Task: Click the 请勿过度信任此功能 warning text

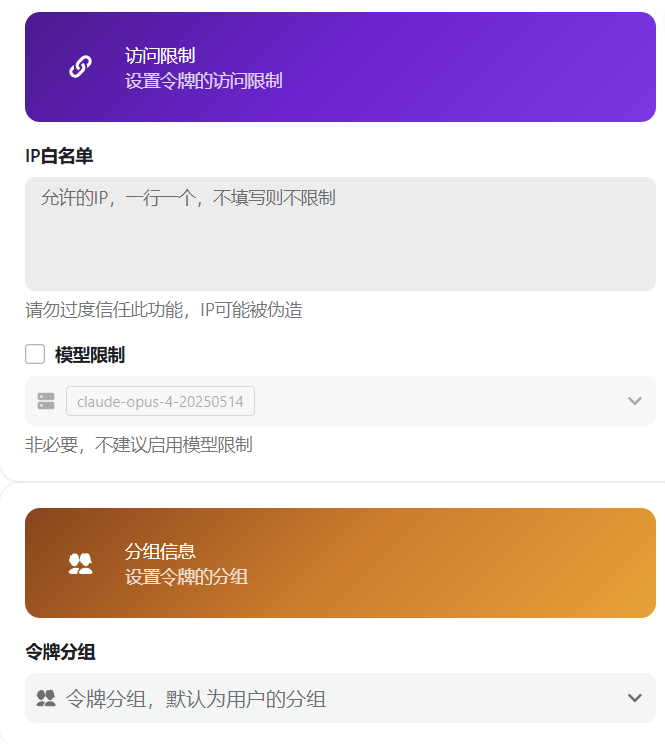Action: pyautogui.click(x=164, y=310)
